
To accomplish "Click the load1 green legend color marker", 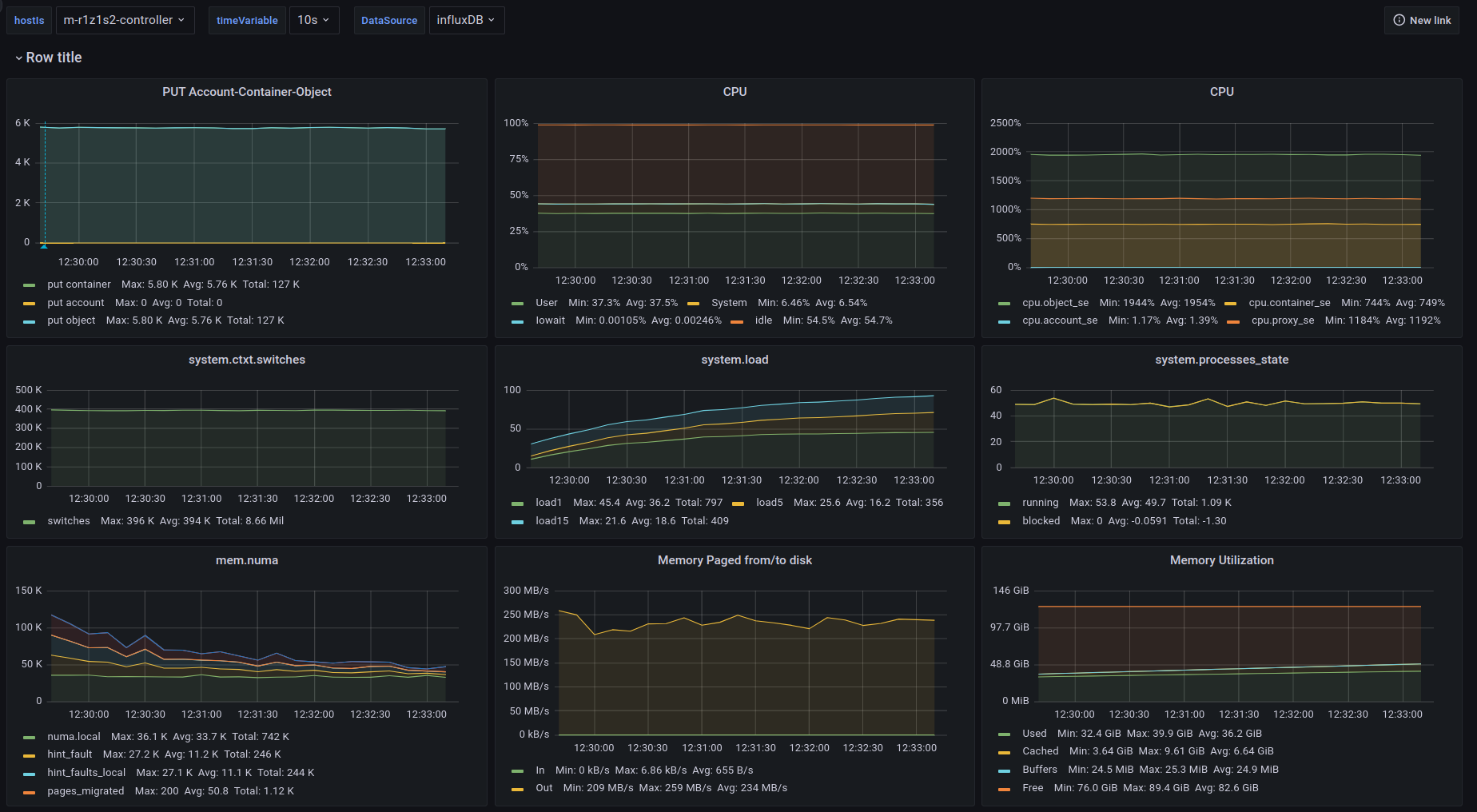I will pyautogui.click(x=517, y=504).
